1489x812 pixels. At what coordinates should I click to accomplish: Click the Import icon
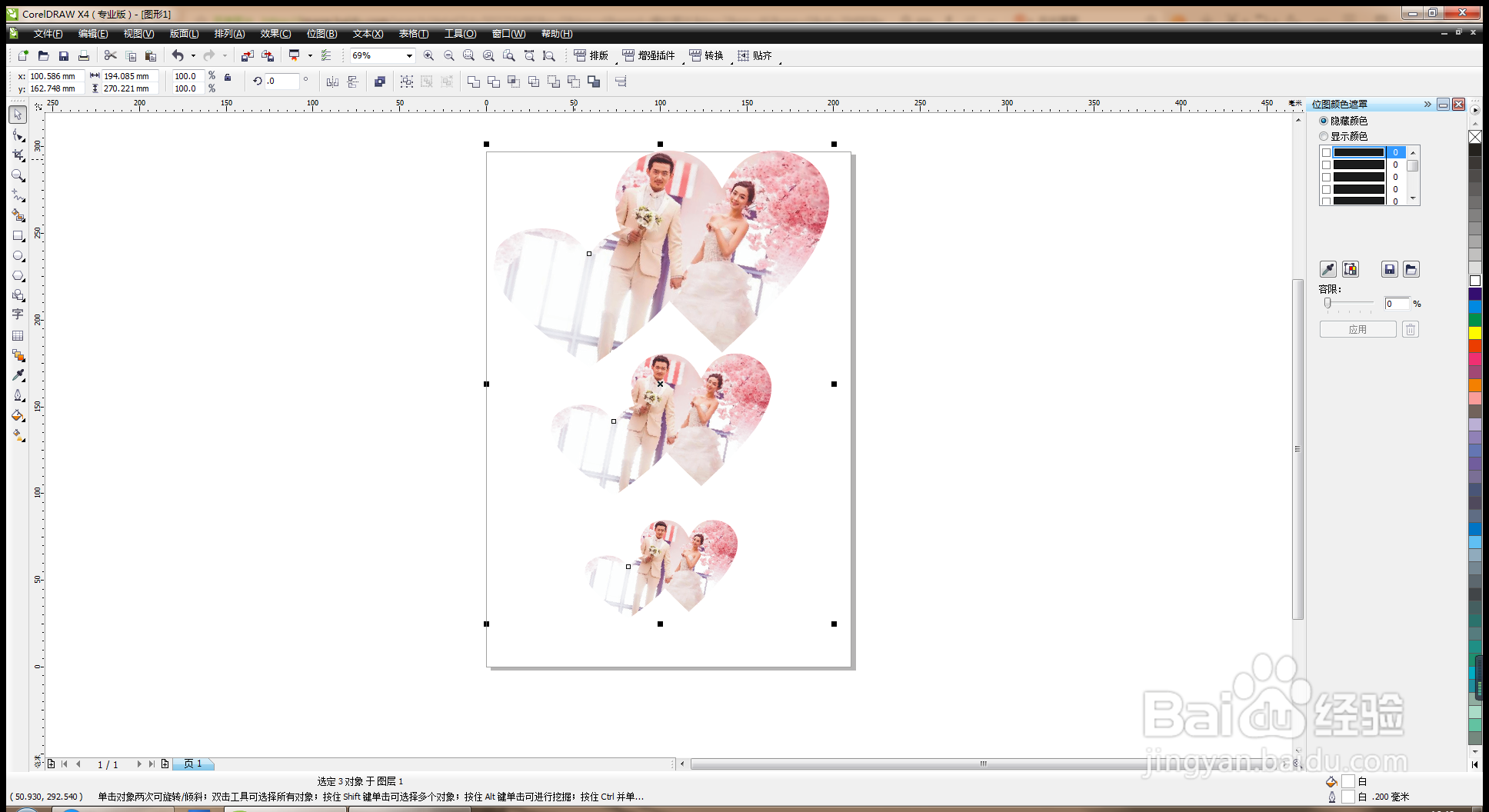click(247, 55)
